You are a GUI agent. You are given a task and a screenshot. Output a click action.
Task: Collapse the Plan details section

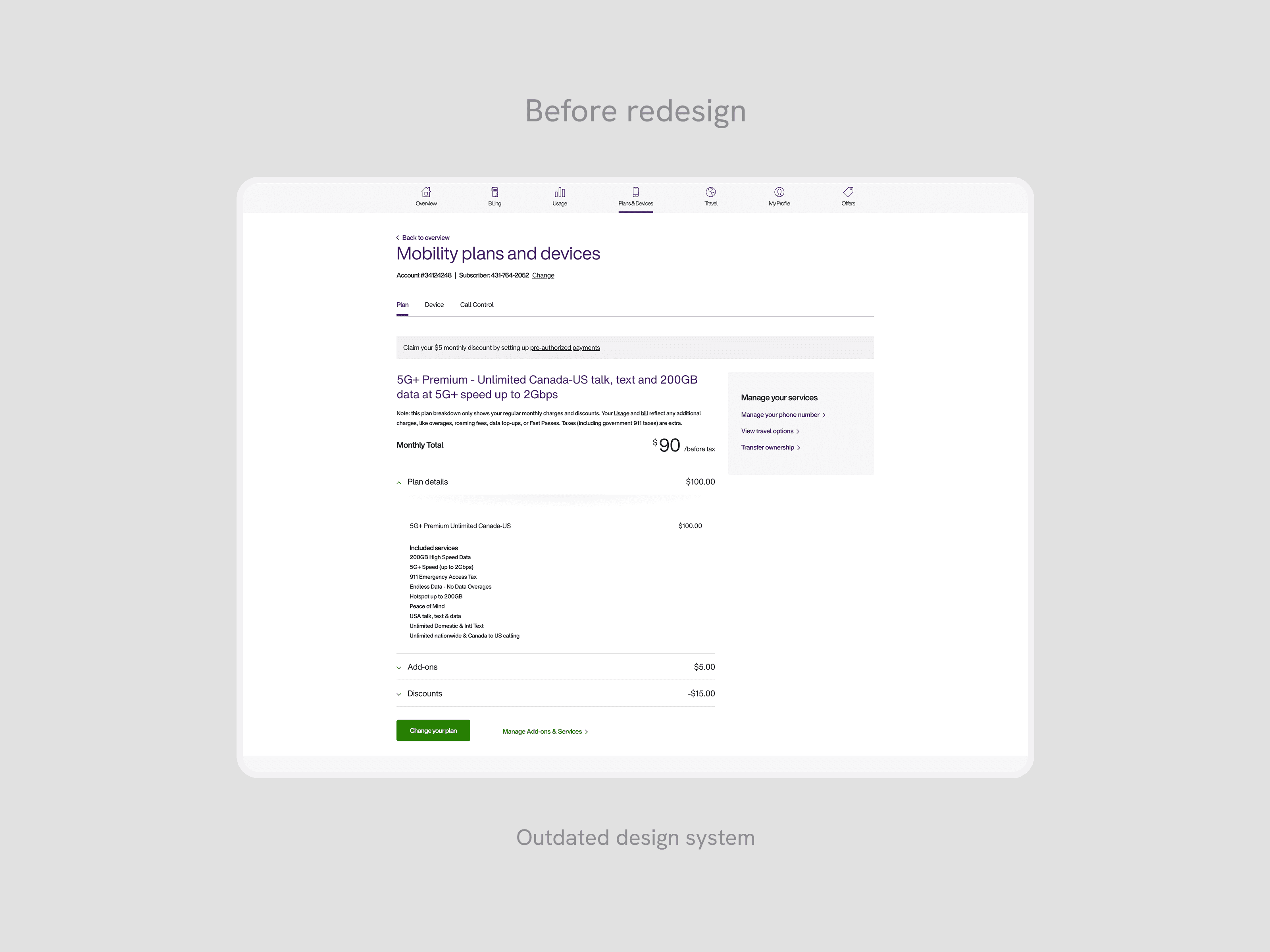click(x=399, y=483)
